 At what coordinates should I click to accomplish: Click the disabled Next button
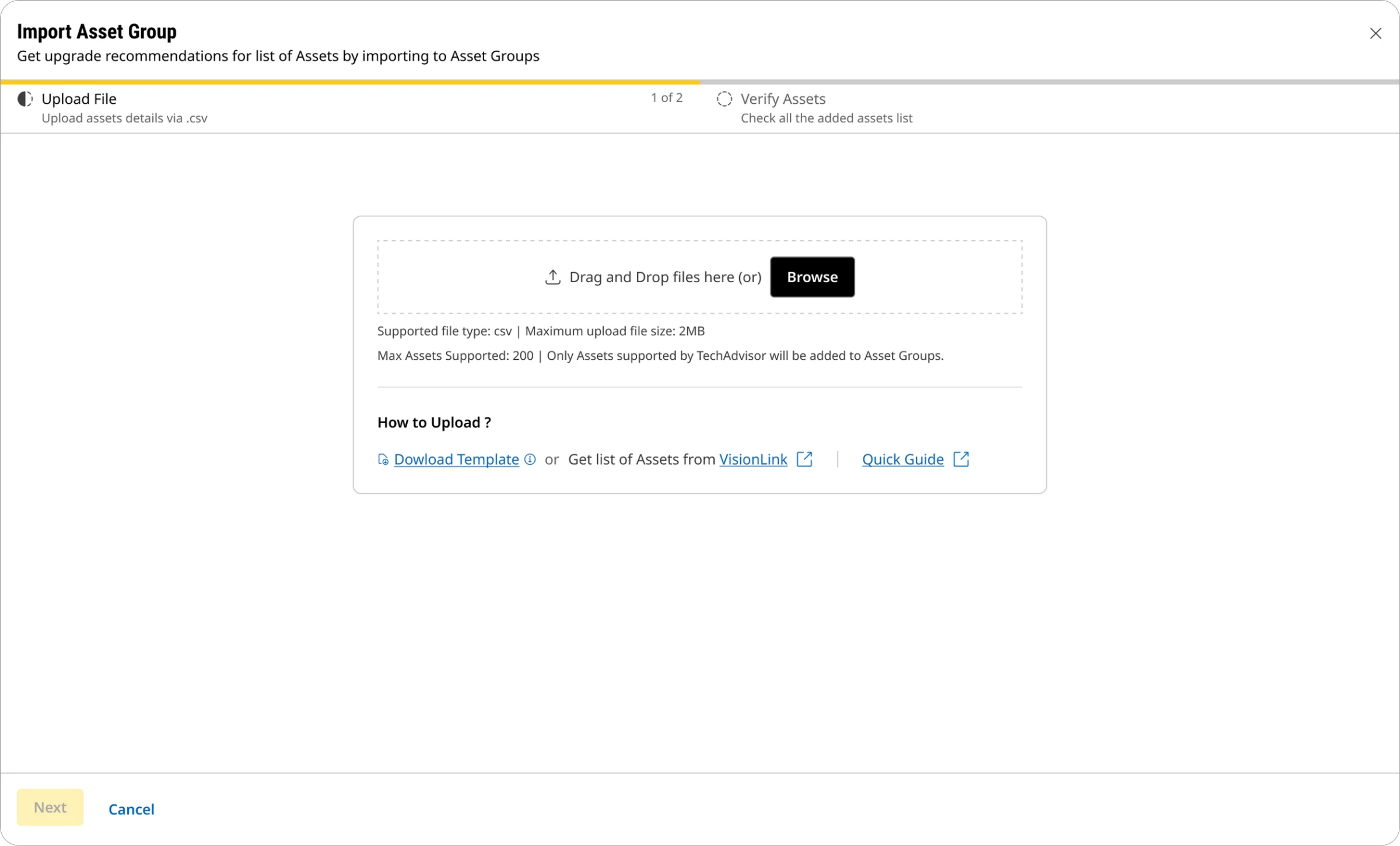pyautogui.click(x=50, y=808)
